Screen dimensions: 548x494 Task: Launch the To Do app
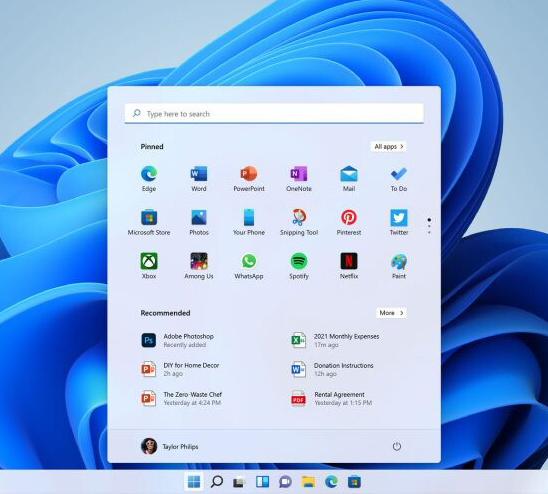(x=399, y=179)
